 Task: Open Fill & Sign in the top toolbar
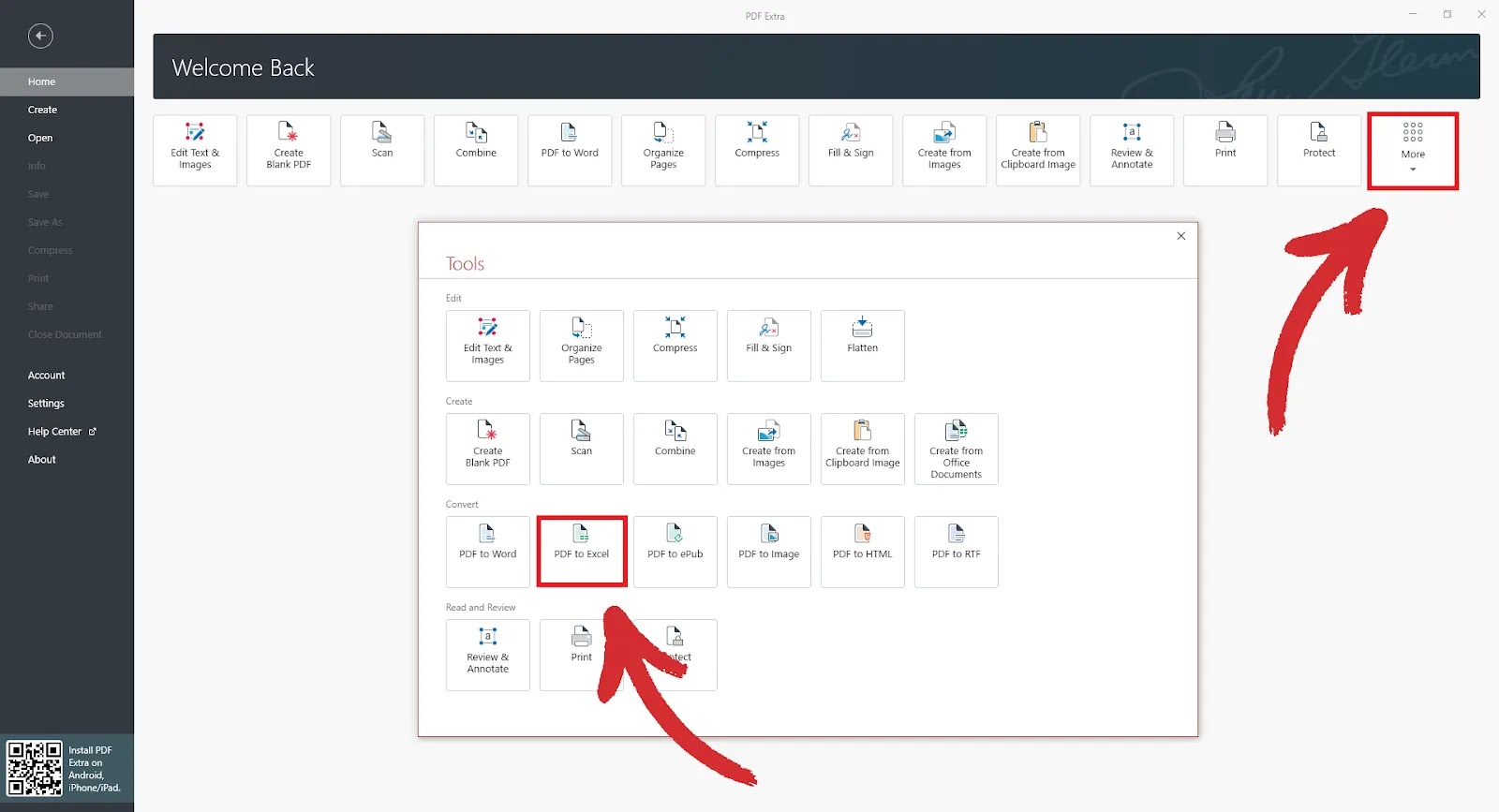coord(851,150)
